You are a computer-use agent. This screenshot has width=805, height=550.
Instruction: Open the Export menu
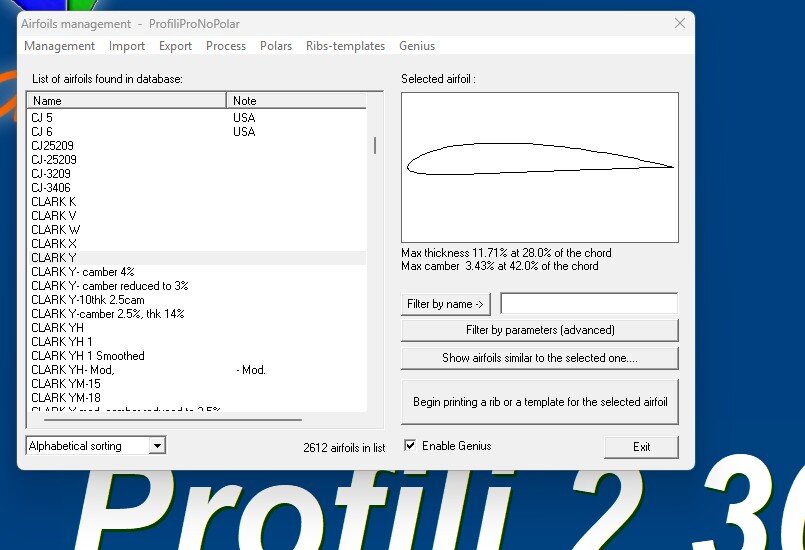point(175,46)
